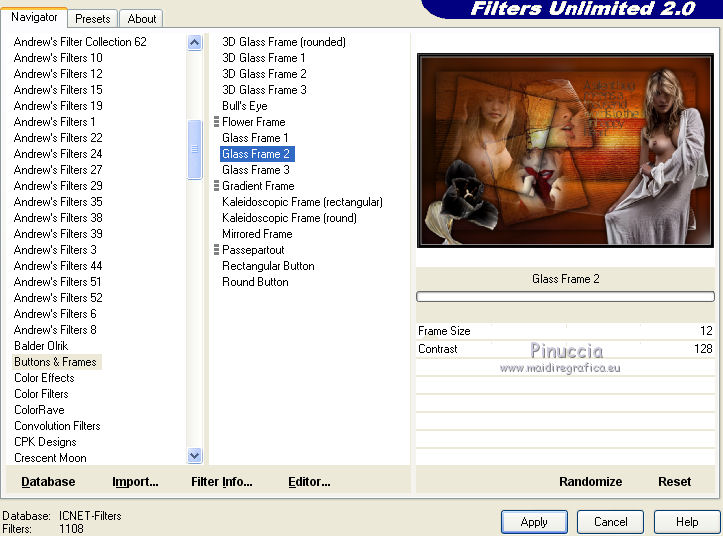Viewport: 723px width, 536px height.
Task: Select Andrew's Filters 15 category
Action: point(58,90)
